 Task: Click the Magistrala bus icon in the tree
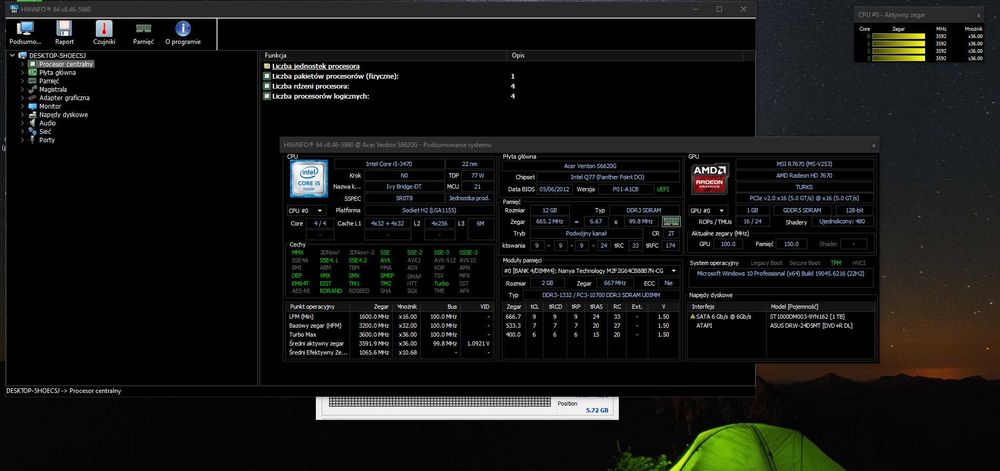pyautogui.click(x=33, y=89)
